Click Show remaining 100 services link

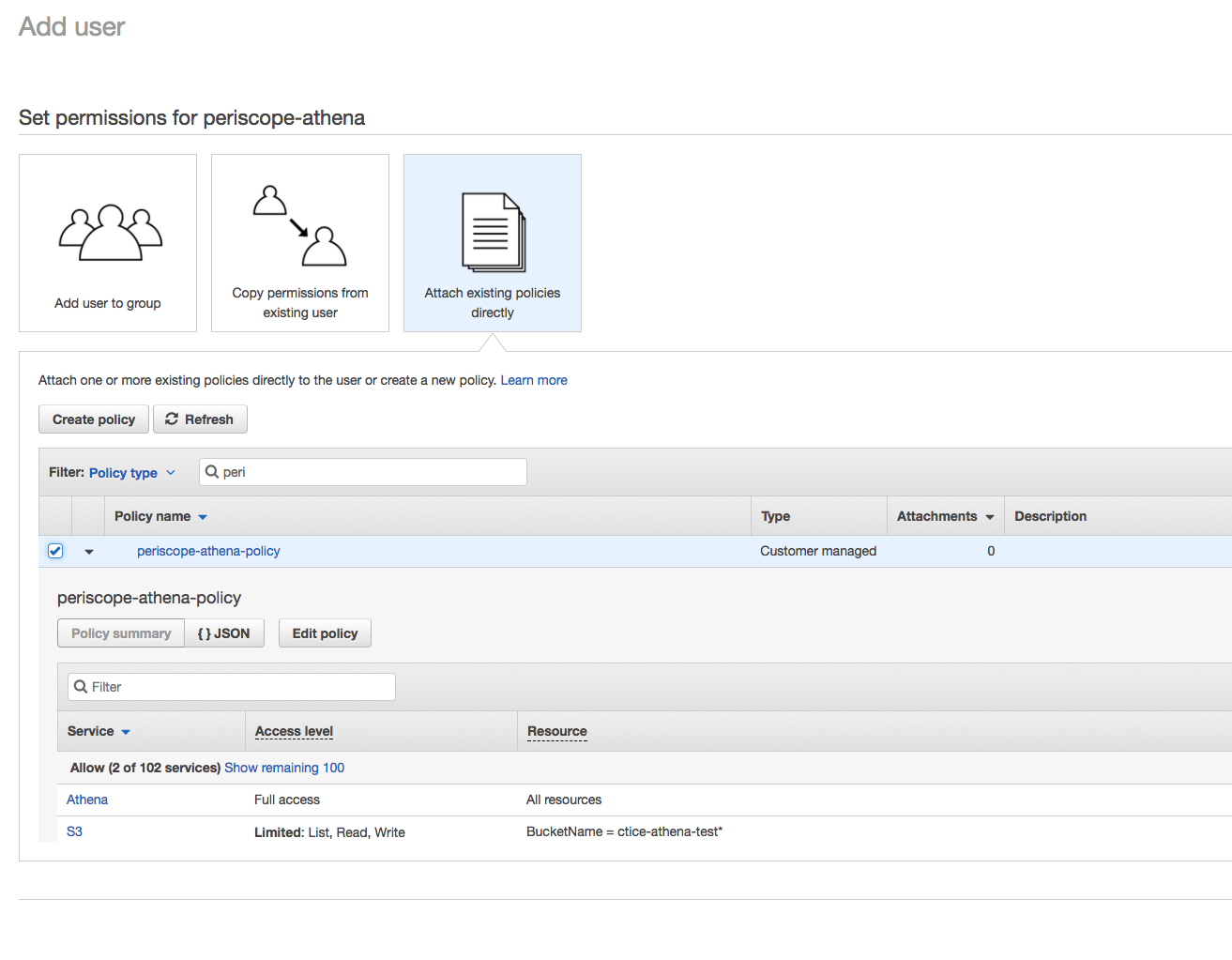tap(284, 768)
